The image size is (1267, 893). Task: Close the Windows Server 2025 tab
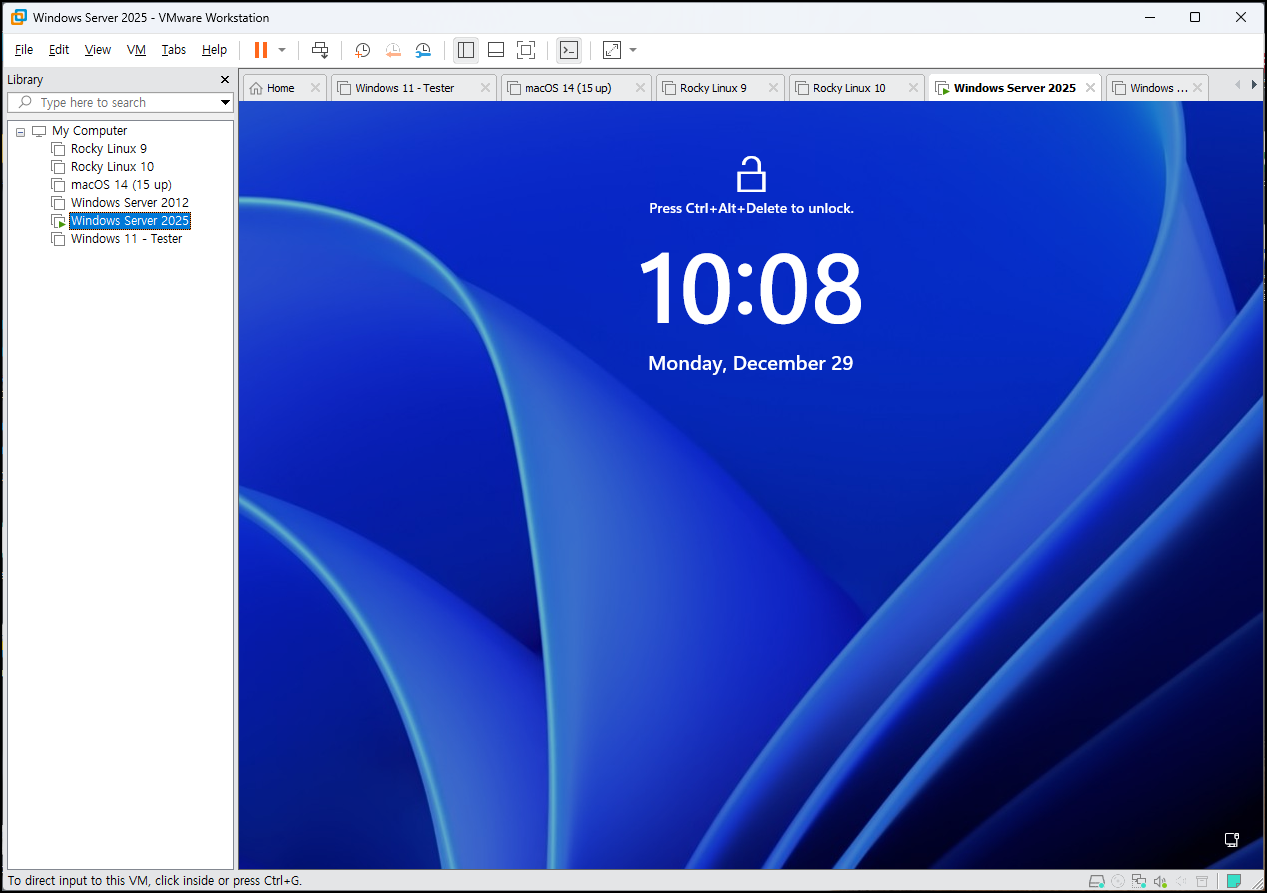(x=1090, y=88)
